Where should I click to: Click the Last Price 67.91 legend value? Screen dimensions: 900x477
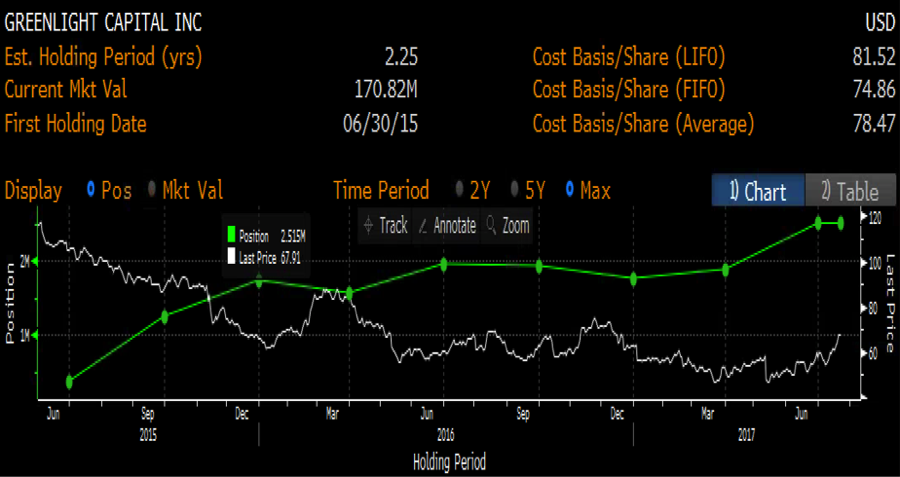coord(291,258)
